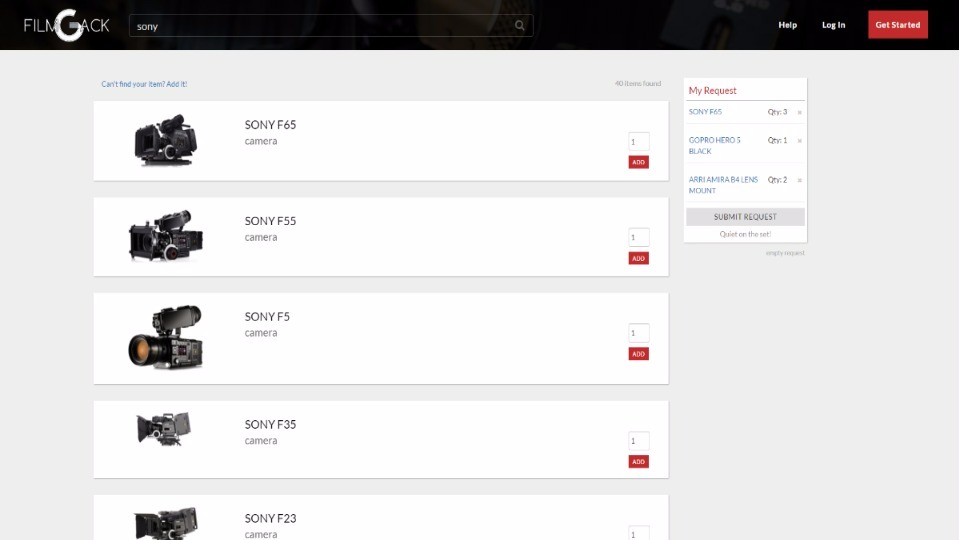Image resolution: width=960 pixels, height=540 pixels.
Task: Add SONY F35 to the request
Action: point(639,462)
